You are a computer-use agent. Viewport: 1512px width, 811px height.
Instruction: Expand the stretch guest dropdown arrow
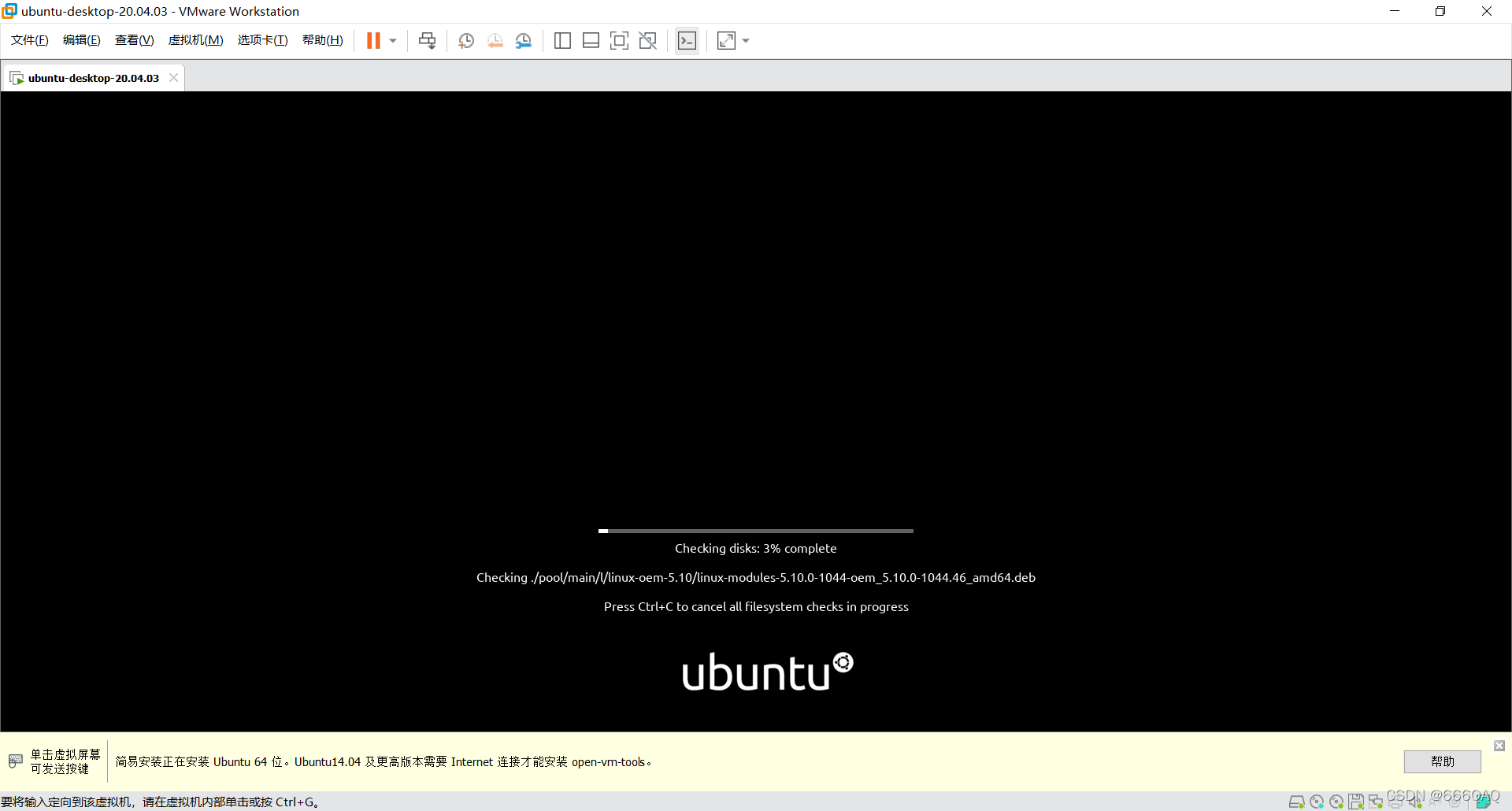(x=746, y=40)
